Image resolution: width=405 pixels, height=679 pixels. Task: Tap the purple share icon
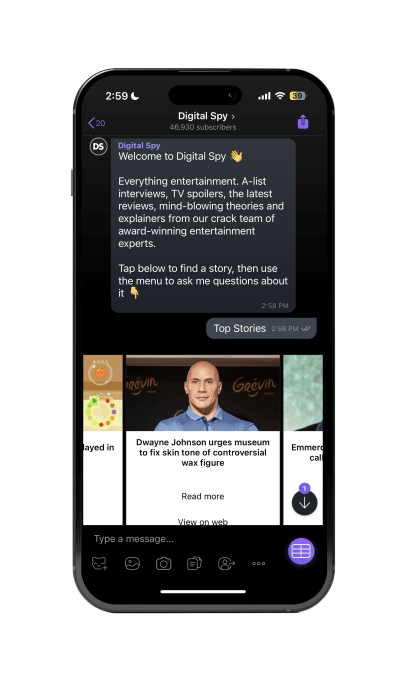(303, 122)
